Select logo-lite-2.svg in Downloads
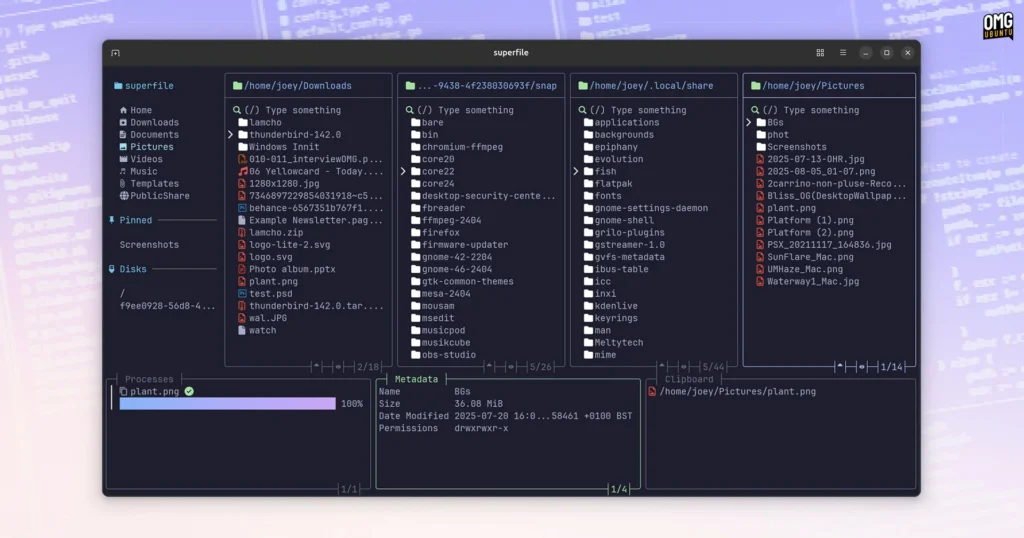This screenshot has height=538, width=1024. point(284,245)
